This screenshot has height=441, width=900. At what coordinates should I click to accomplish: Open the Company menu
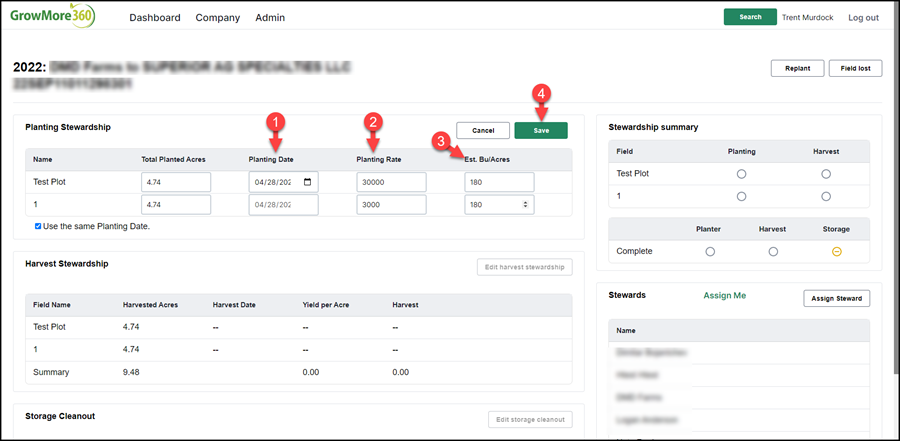tap(218, 18)
